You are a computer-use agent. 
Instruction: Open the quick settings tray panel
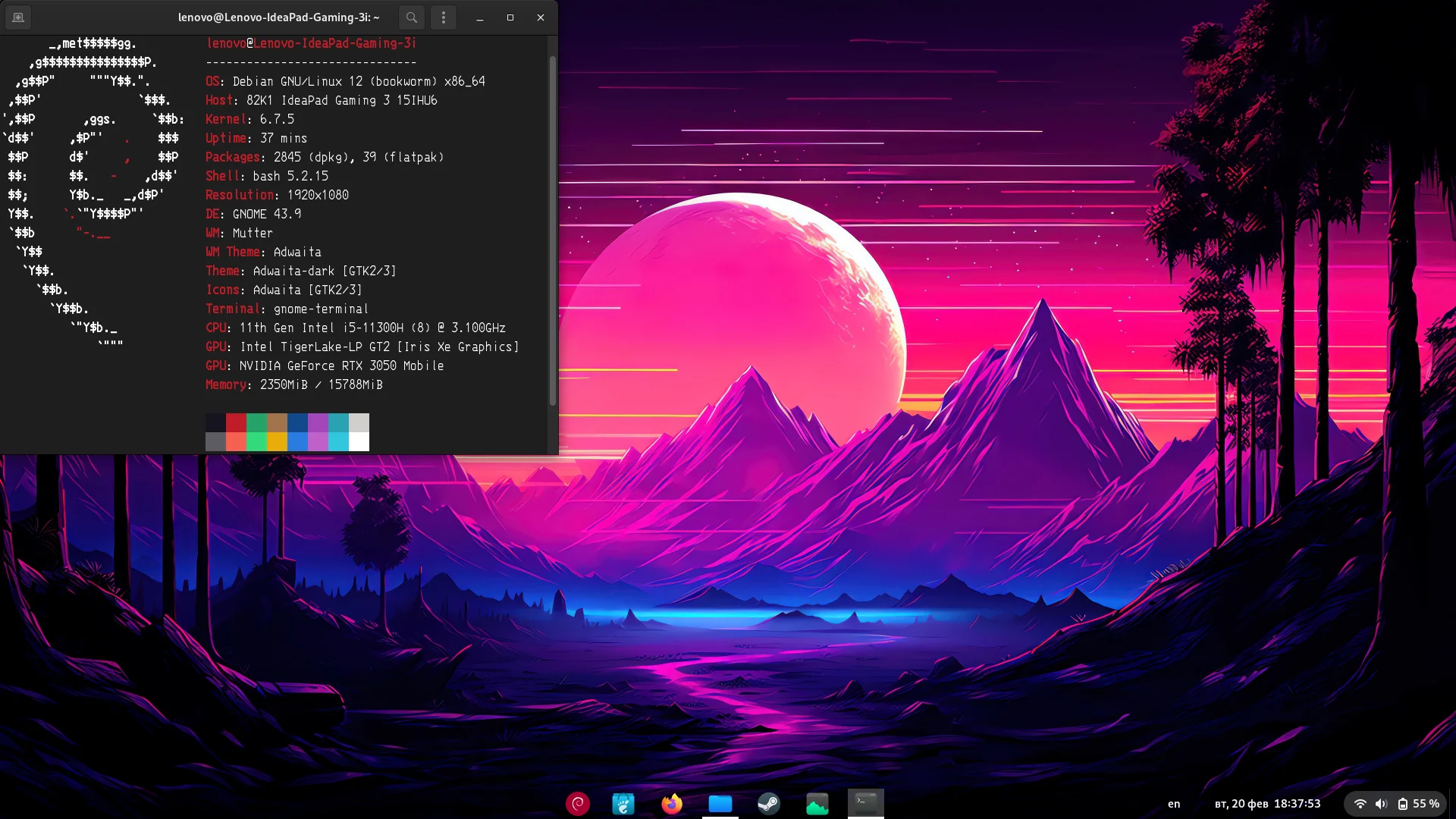point(1395,803)
